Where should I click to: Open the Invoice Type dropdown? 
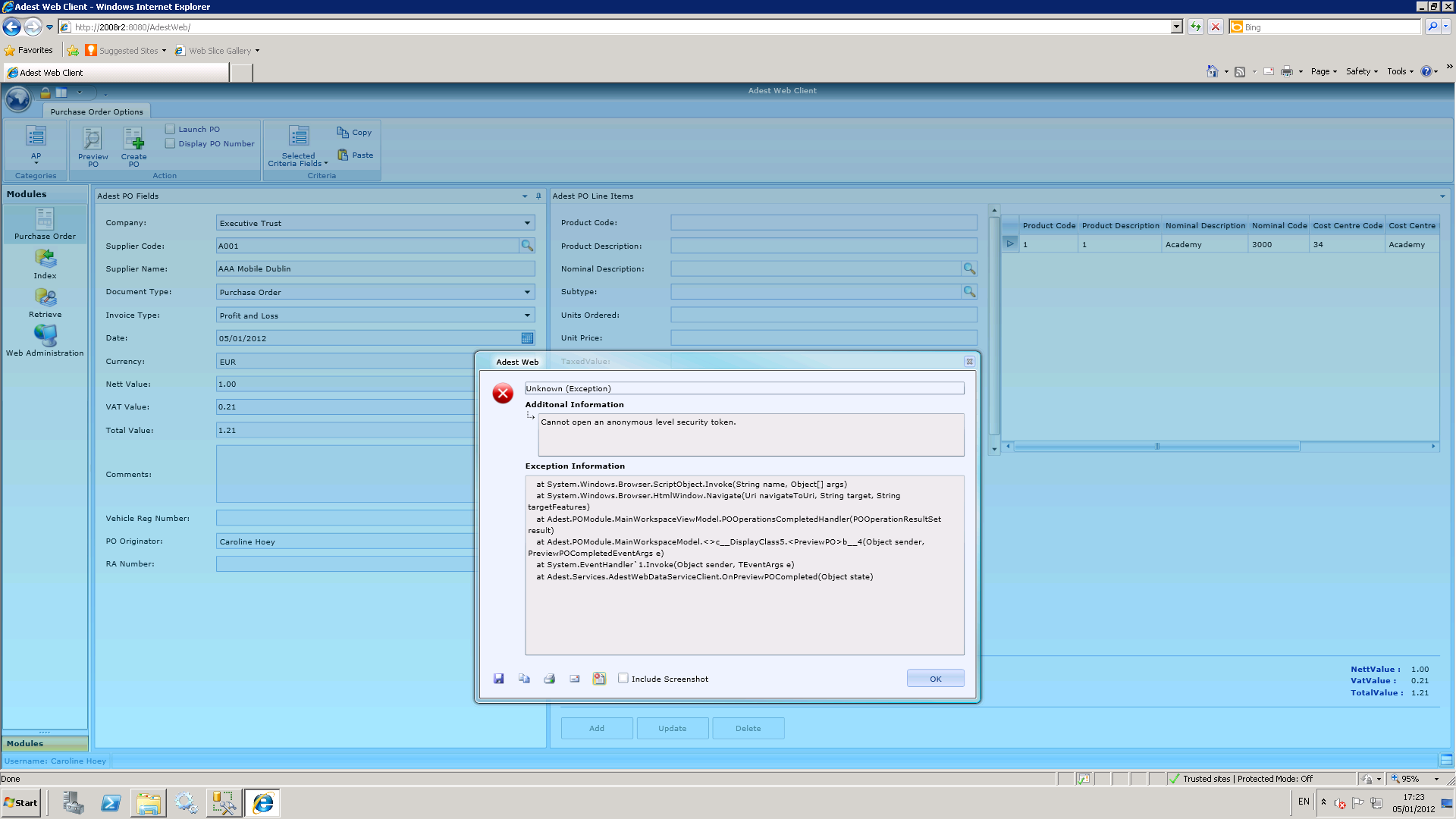(x=527, y=315)
